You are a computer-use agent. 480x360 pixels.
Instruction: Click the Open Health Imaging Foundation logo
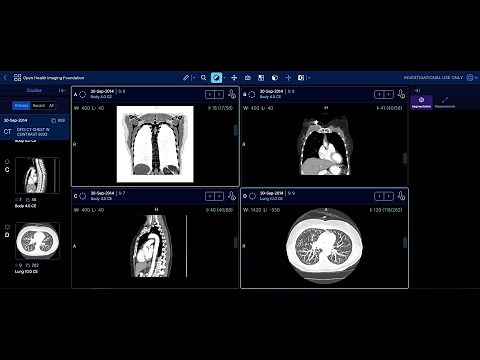pyautogui.click(x=49, y=78)
